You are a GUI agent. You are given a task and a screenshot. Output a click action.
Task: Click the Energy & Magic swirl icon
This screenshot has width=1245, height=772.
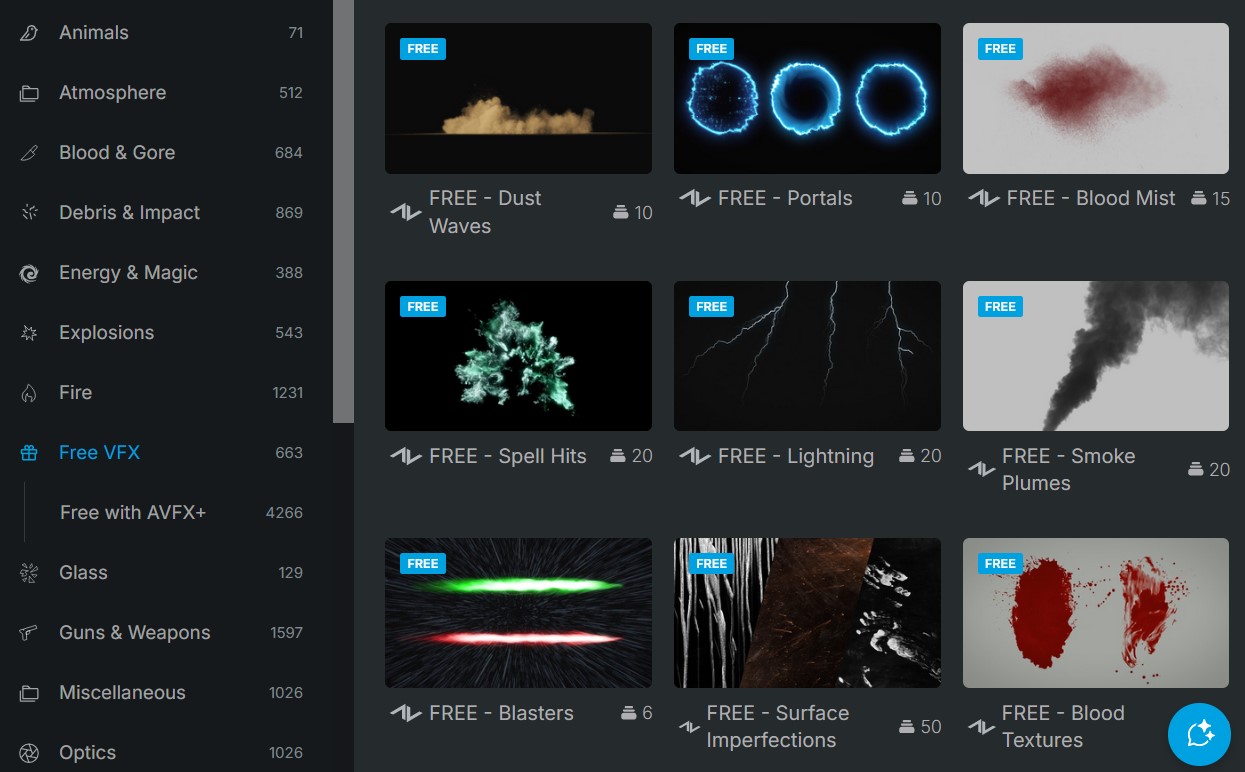click(x=30, y=273)
